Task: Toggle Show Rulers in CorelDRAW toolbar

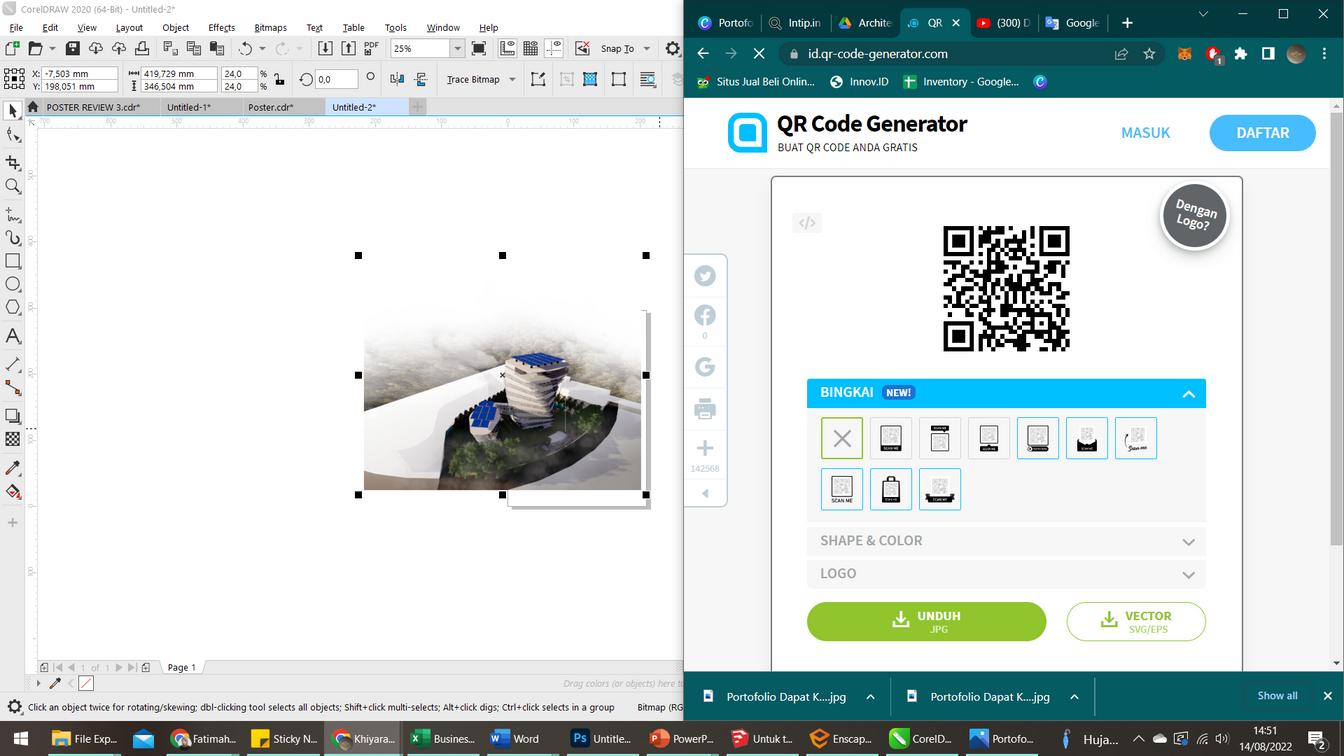Action: coord(507,48)
